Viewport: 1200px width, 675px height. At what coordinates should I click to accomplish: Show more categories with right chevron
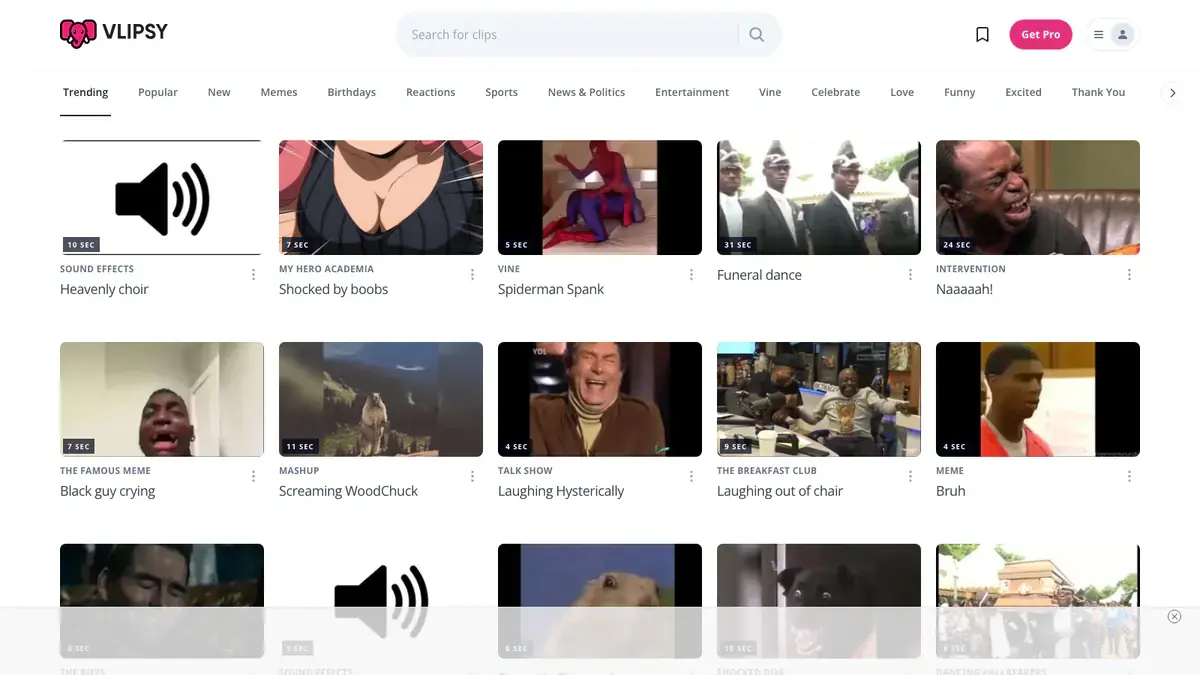pos(1172,92)
